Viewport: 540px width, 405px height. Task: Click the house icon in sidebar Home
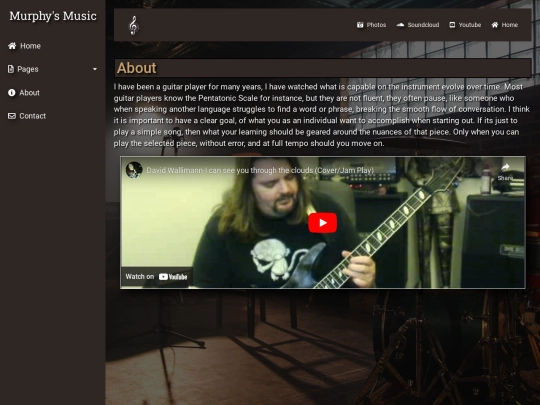coord(12,46)
